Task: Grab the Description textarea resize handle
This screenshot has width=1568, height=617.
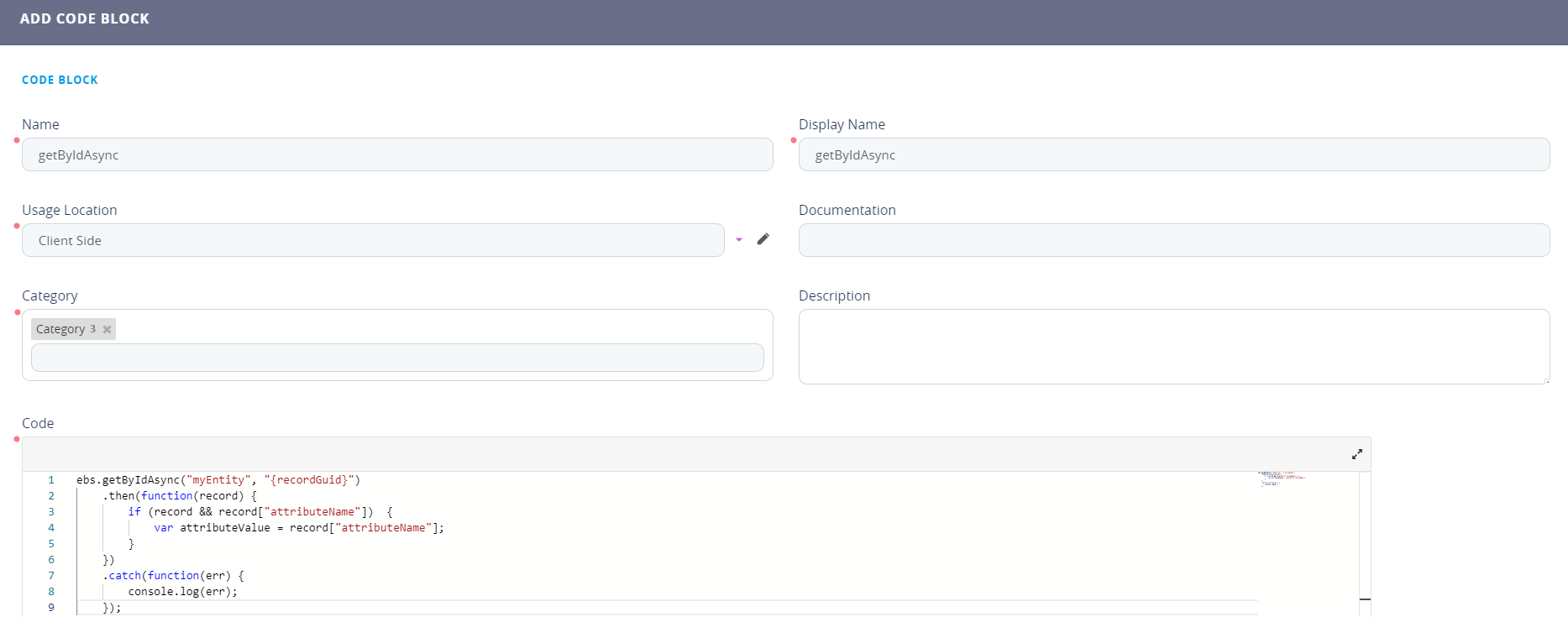Action: [x=1546, y=381]
